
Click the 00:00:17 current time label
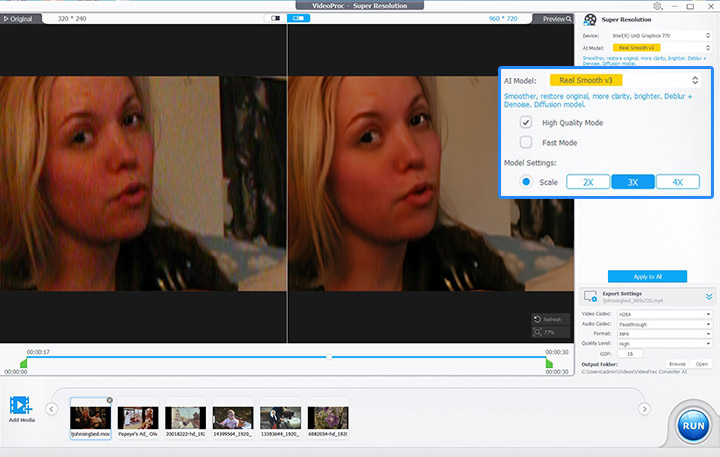(38, 352)
